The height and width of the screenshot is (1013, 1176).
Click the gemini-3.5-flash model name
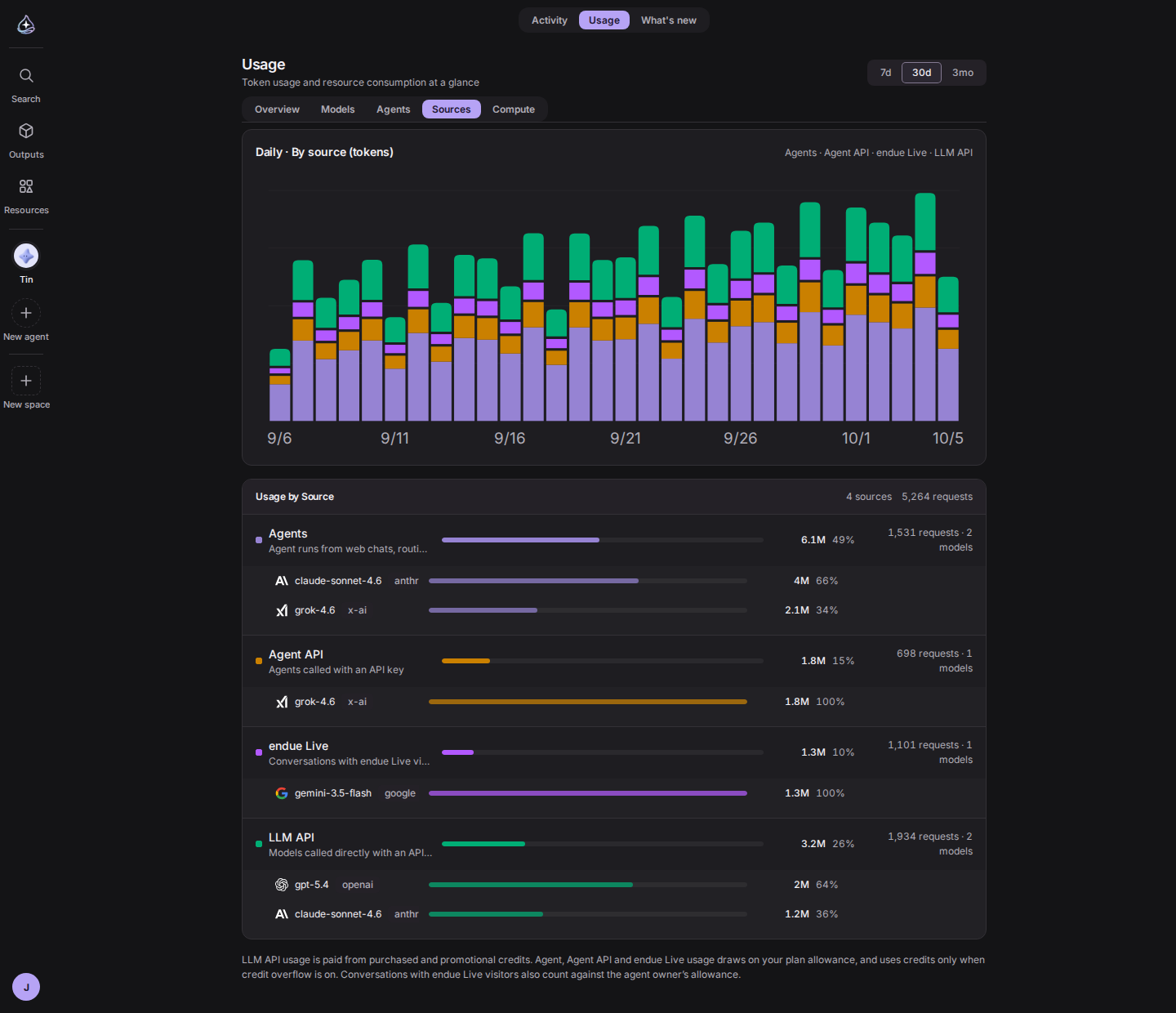(x=333, y=793)
